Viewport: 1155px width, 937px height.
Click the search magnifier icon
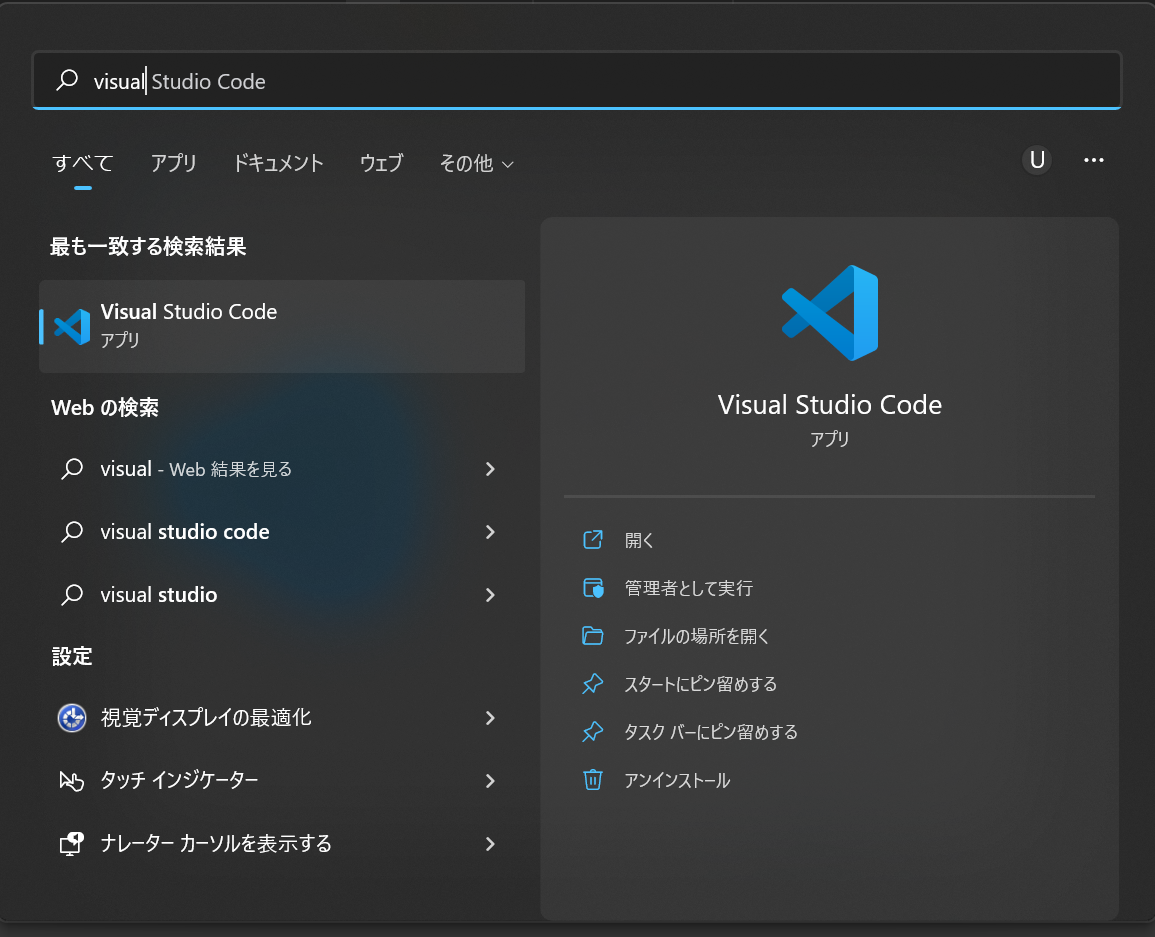point(66,80)
